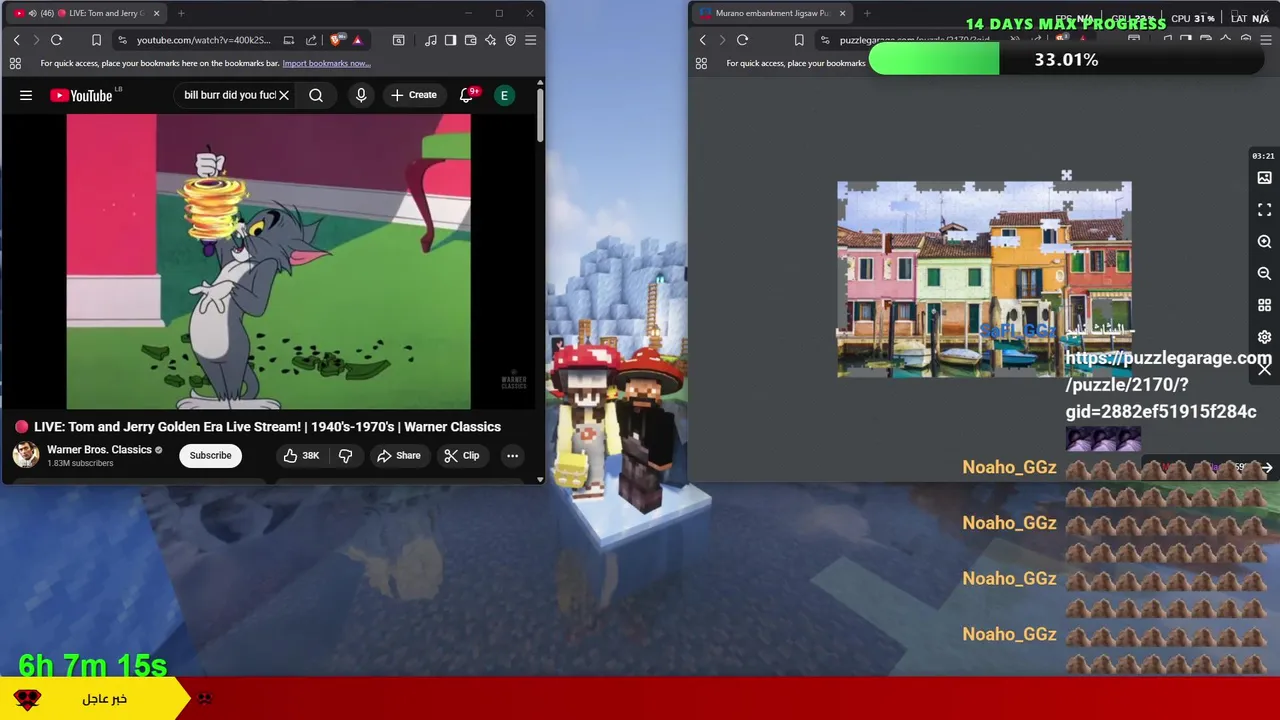Open YouTube notifications bell
The height and width of the screenshot is (720, 1280).
[466, 95]
